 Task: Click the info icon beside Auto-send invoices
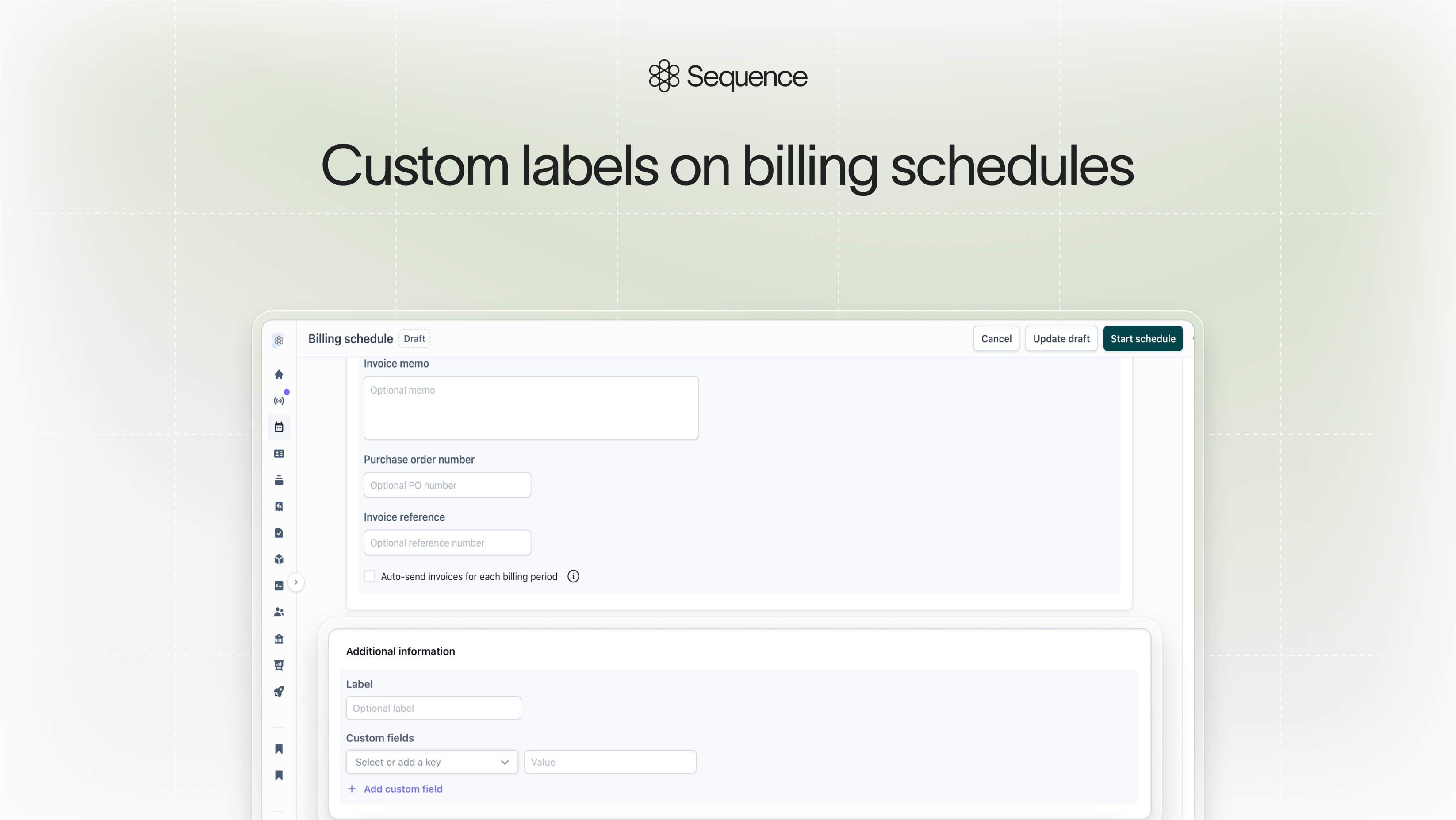pyautogui.click(x=573, y=576)
